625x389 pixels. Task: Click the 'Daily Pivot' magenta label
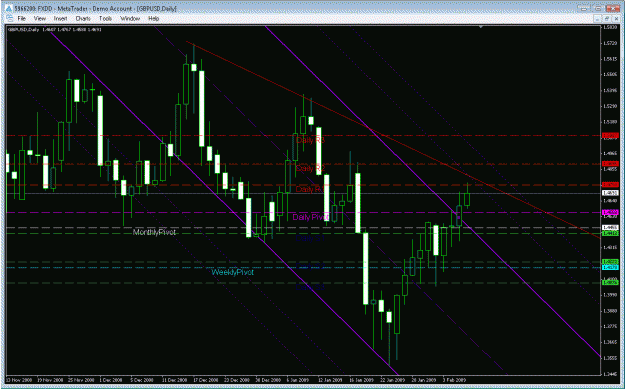click(x=311, y=217)
